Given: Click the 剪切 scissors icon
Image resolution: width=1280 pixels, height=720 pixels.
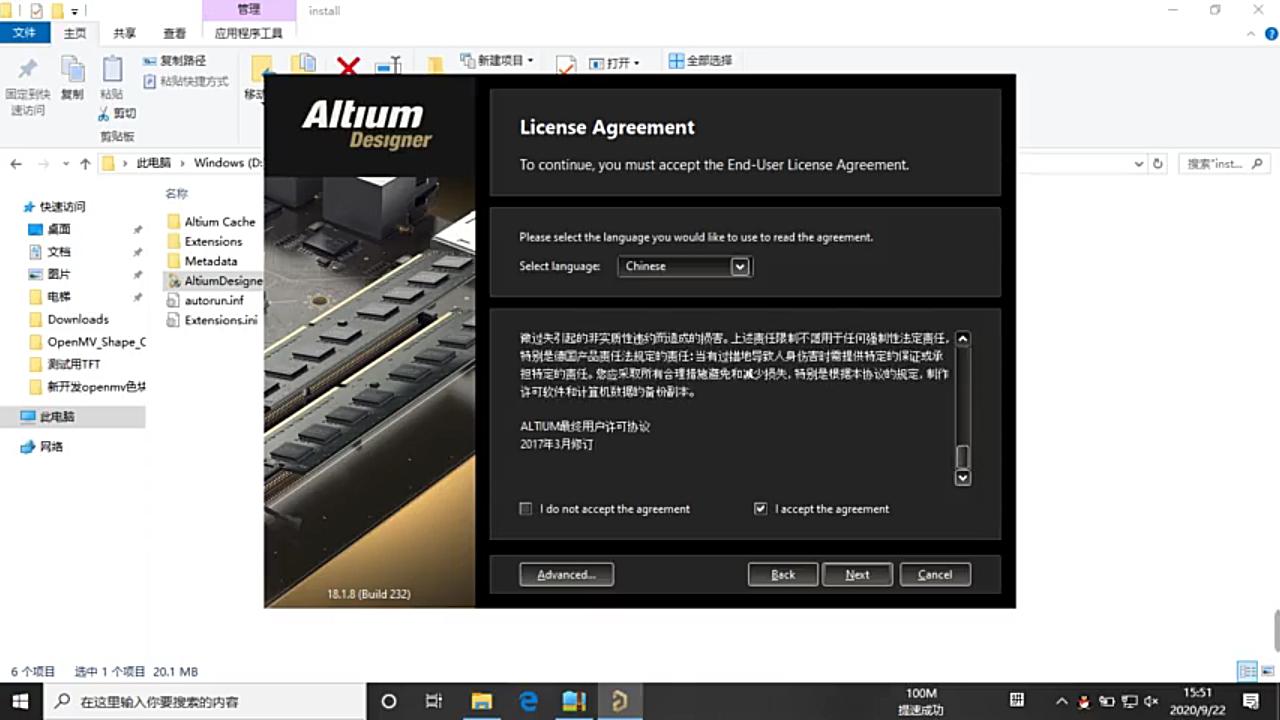Looking at the screenshot, I should coord(105,114).
